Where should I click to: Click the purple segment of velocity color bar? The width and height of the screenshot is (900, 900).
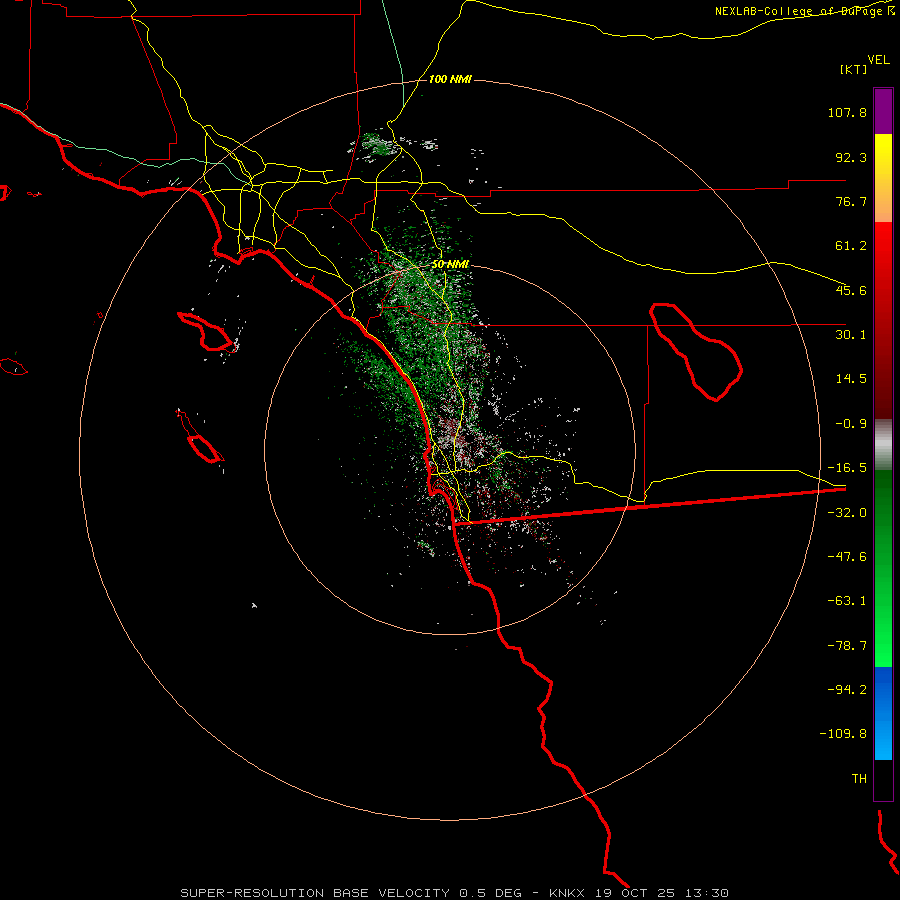(883, 111)
